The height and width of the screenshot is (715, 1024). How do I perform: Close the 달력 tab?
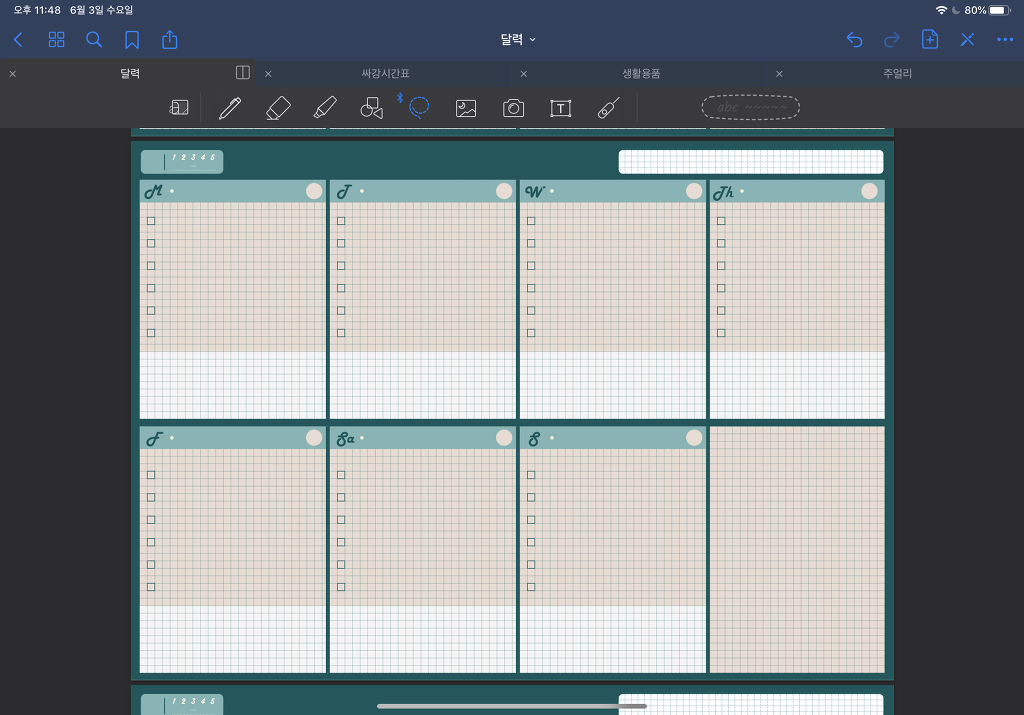(x=12, y=74)
